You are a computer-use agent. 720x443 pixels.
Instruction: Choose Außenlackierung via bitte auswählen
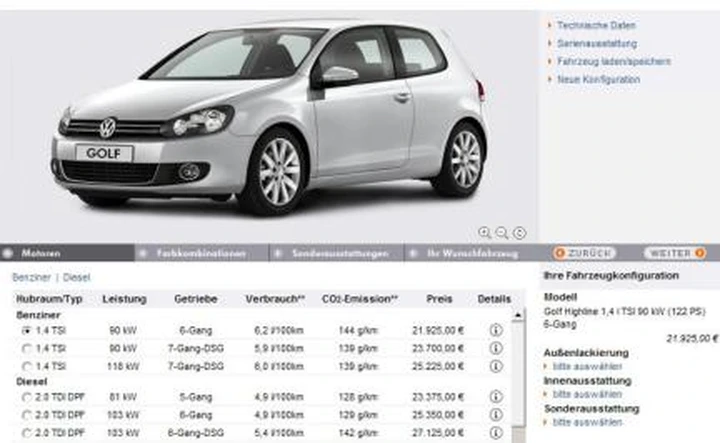[587, 366]
